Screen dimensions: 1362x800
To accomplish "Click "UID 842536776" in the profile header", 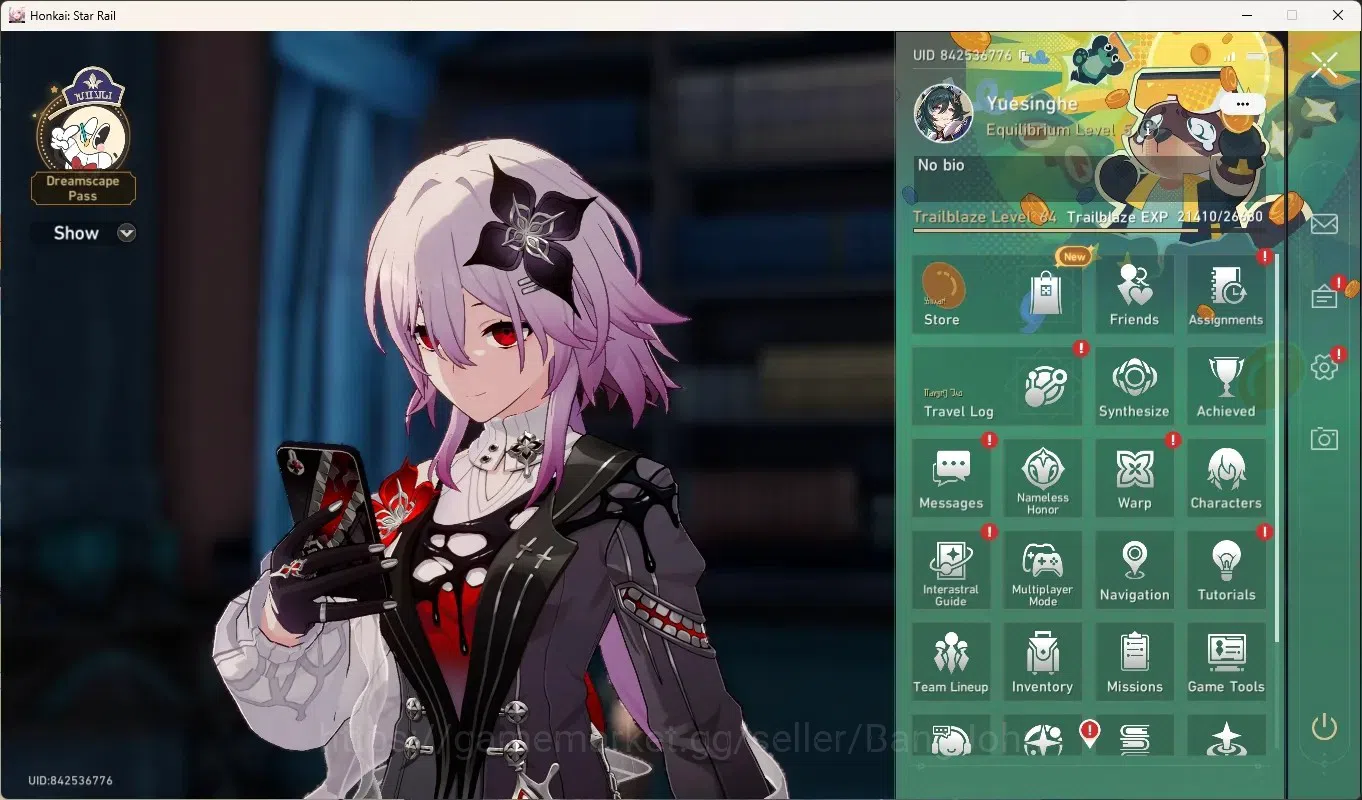I will tap(962, 56).
